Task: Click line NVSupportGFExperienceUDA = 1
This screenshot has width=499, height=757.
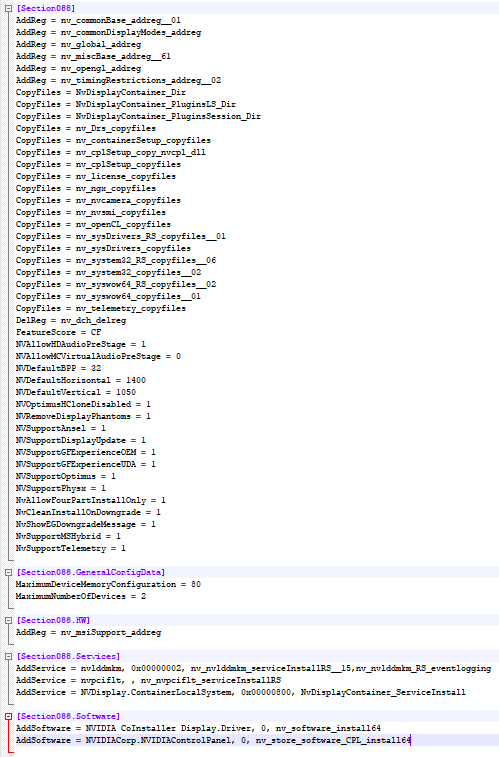Action: 86,464
